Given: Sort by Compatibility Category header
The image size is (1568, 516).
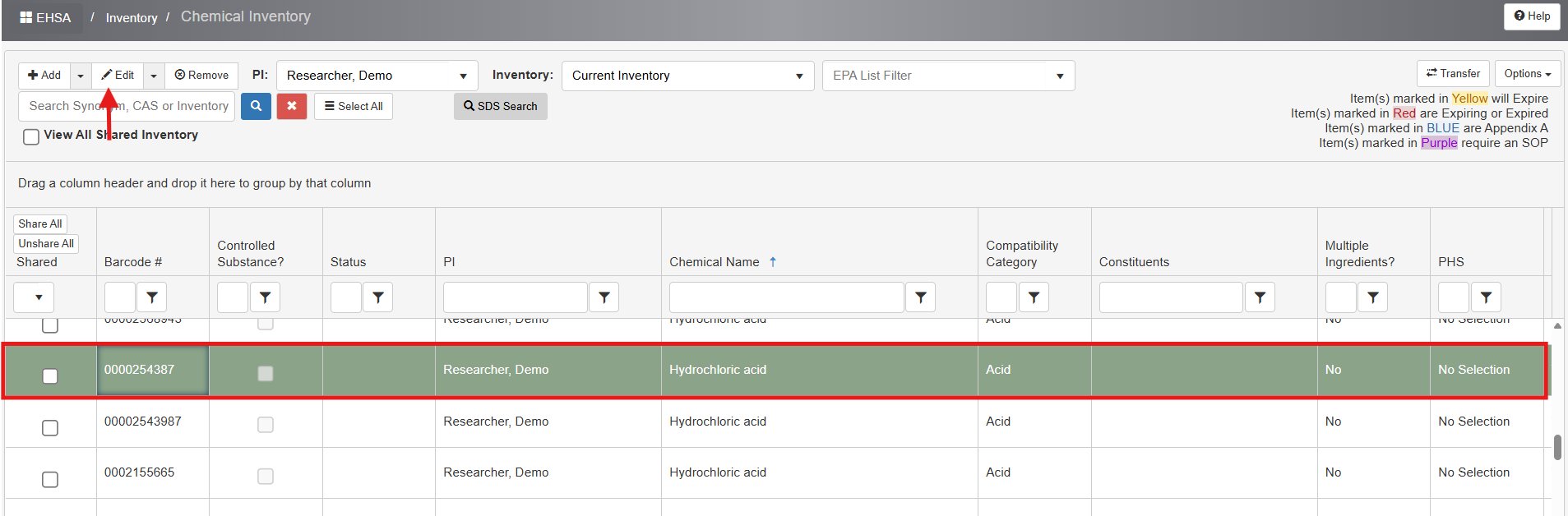Looking at the screenshot, I should pos(1022,254).
